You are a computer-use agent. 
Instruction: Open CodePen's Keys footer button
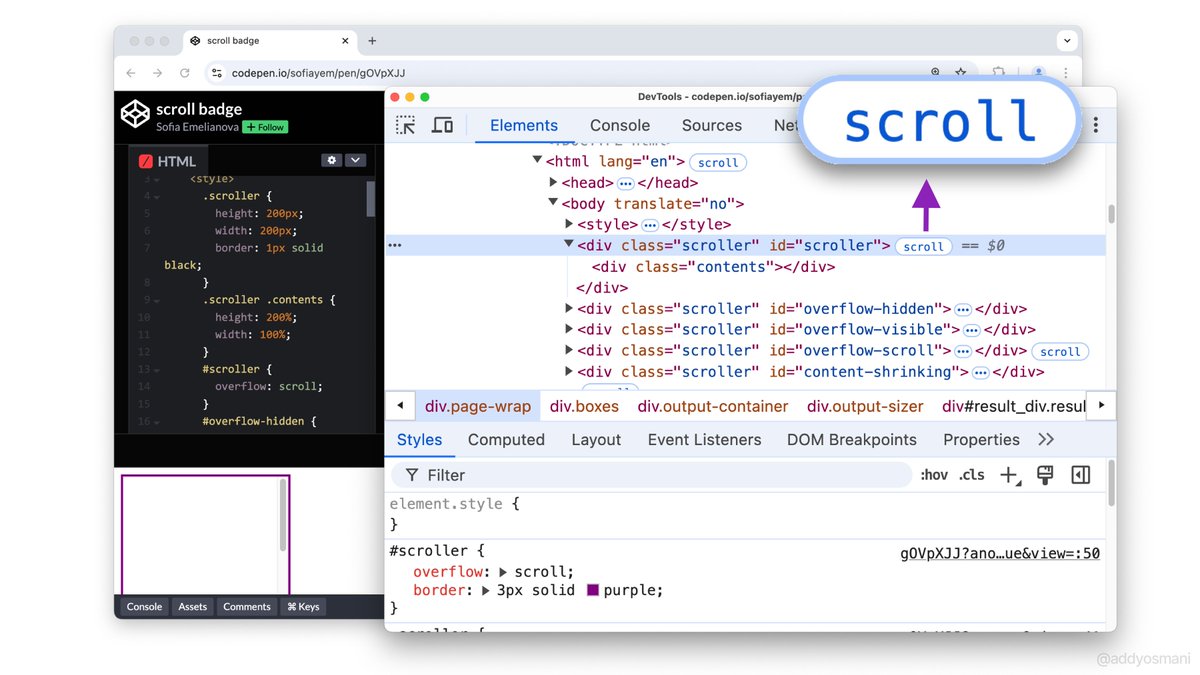[303, 607]
